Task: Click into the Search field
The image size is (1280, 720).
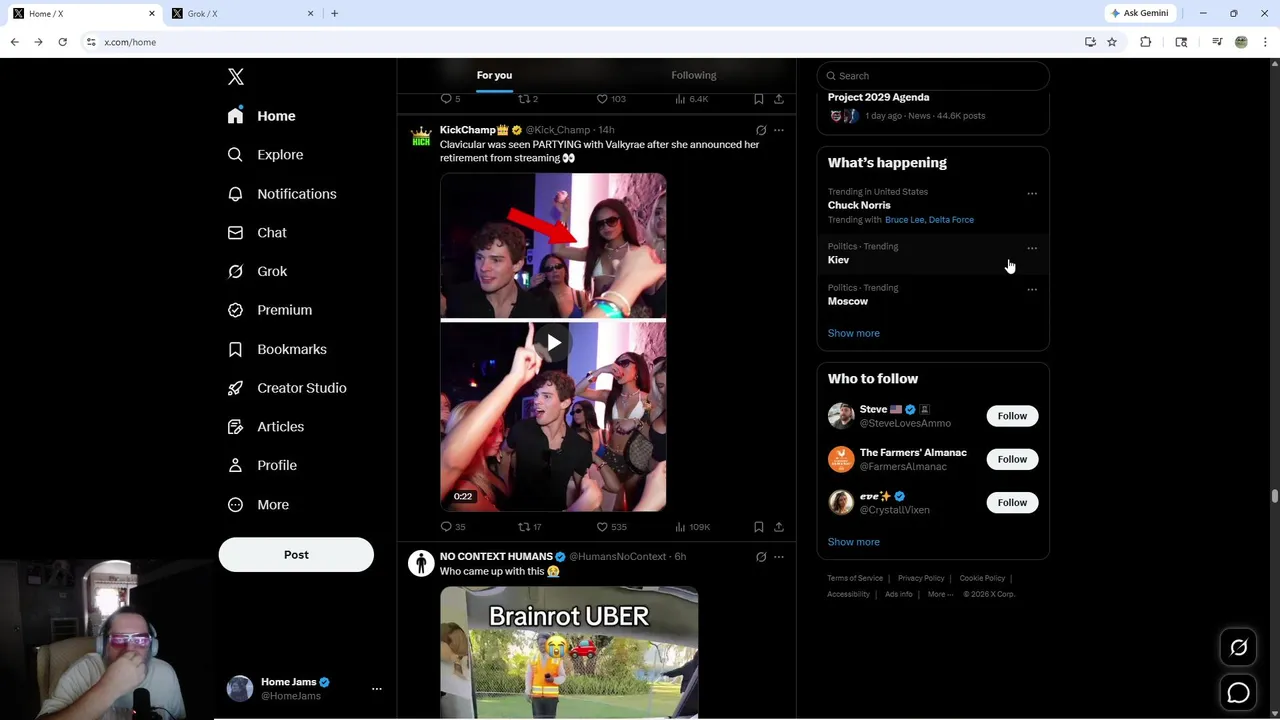Action: [933, 76]
